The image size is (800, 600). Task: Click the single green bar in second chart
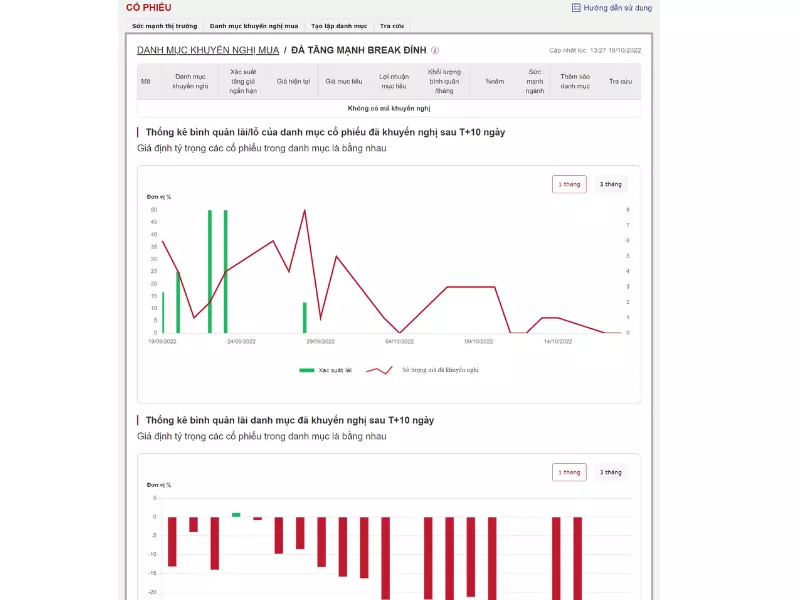(x=236, y=515)
